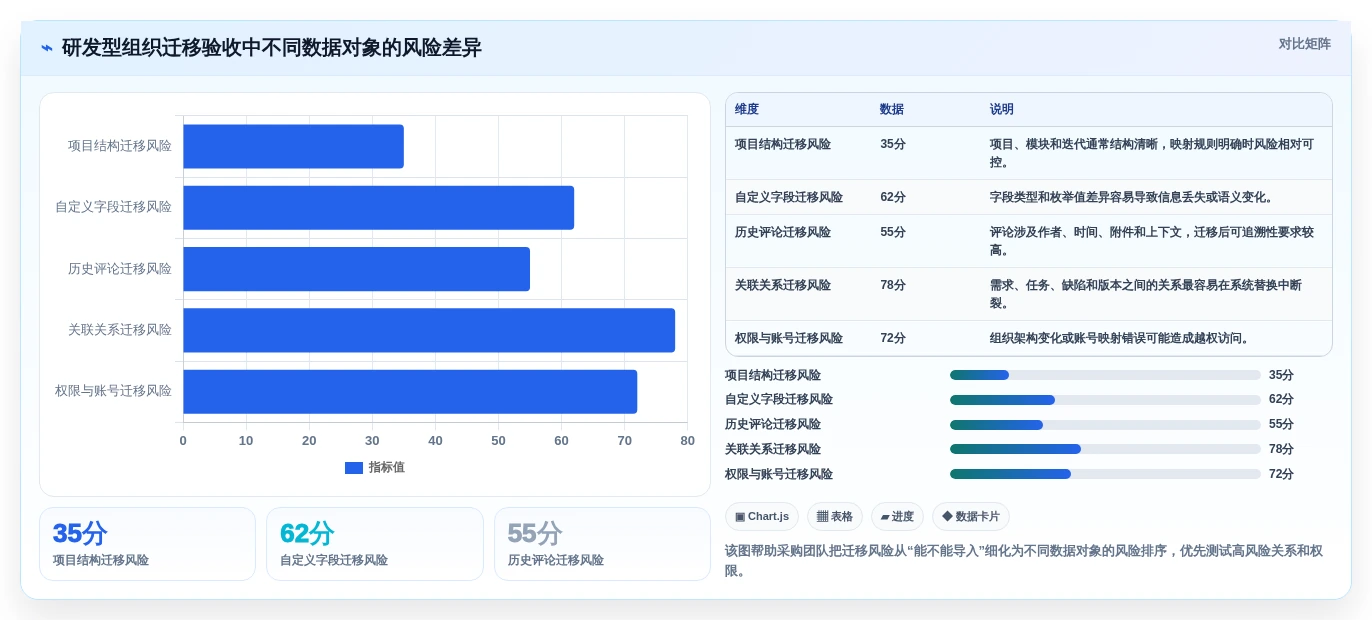1372x620 pixels.
Task: Open the 35分 项目结构迁移风险 card
Action: click(147, 544)
